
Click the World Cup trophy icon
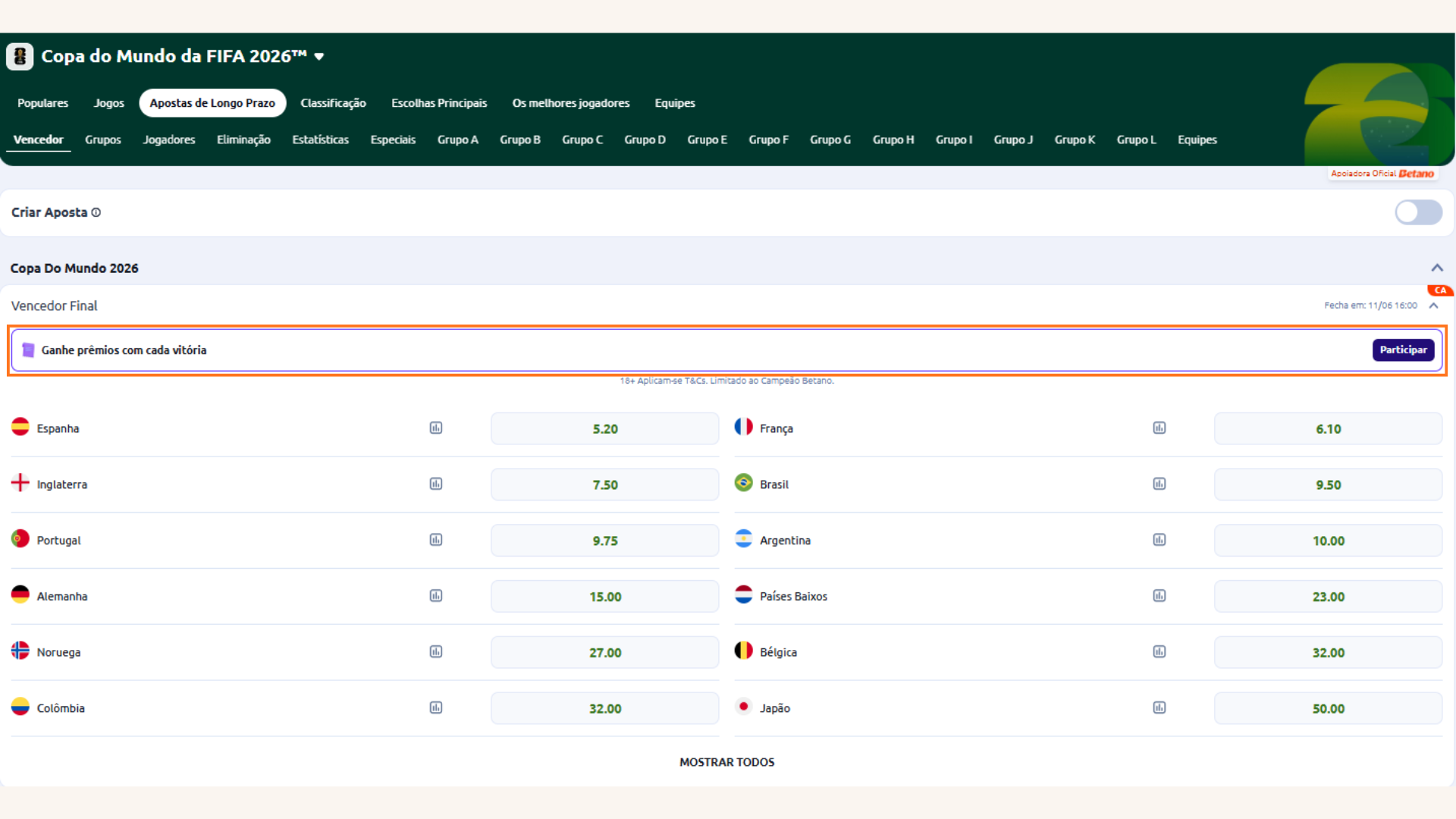click(20, 56)
